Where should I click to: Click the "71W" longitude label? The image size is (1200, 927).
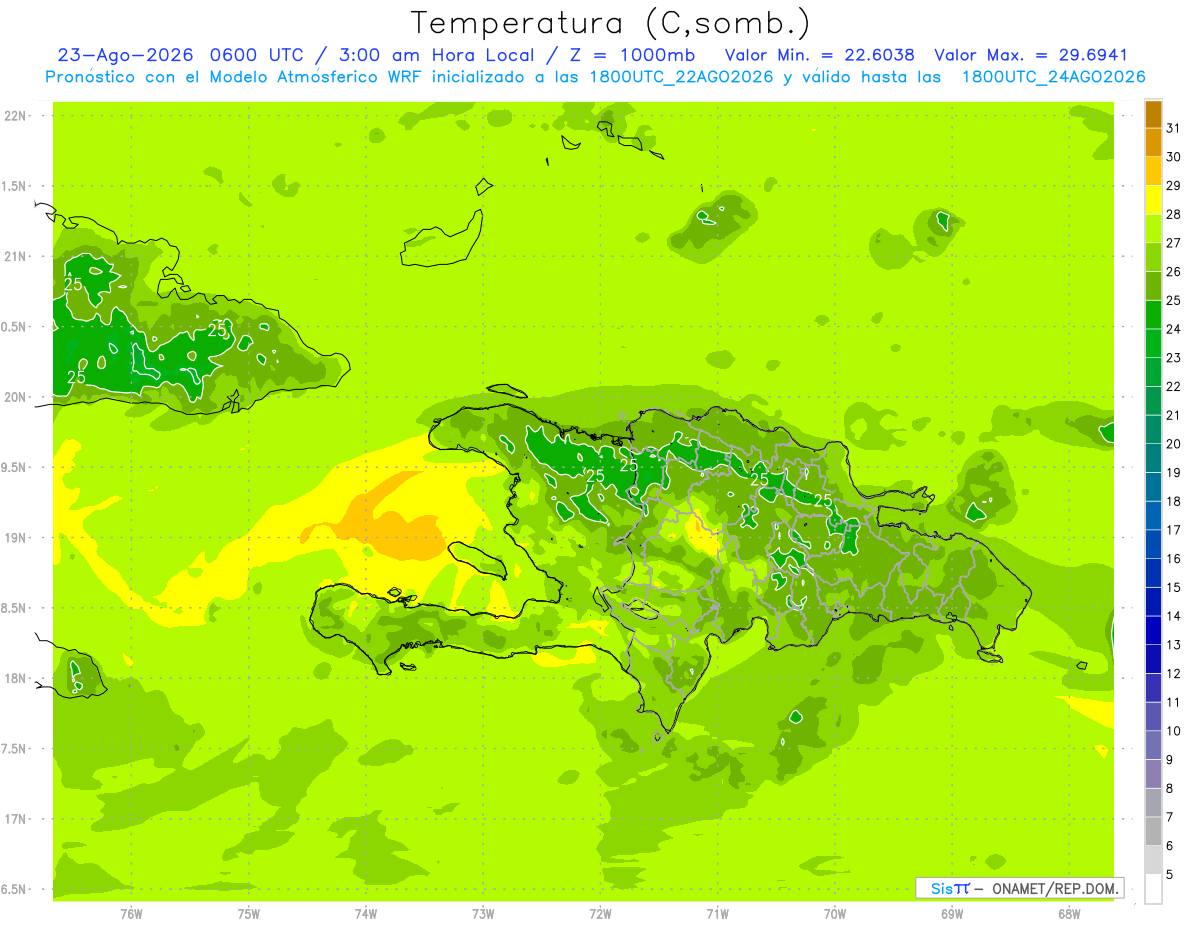(x=717, y=913)
